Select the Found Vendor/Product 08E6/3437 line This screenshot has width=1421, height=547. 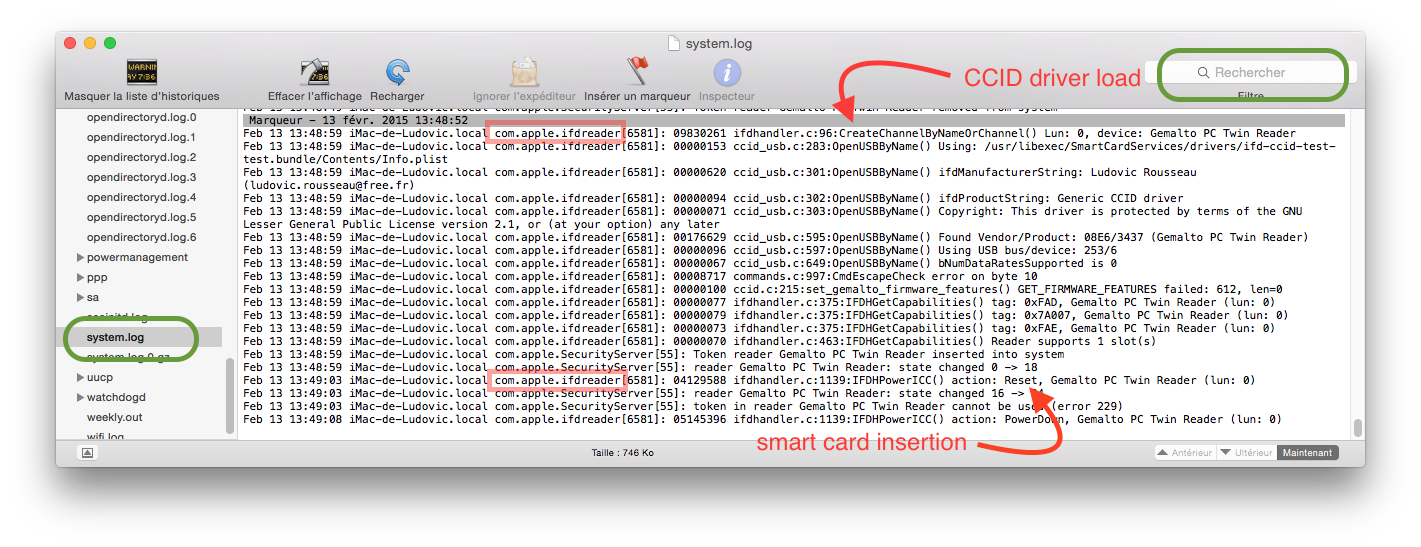click(x=775, y=237)
